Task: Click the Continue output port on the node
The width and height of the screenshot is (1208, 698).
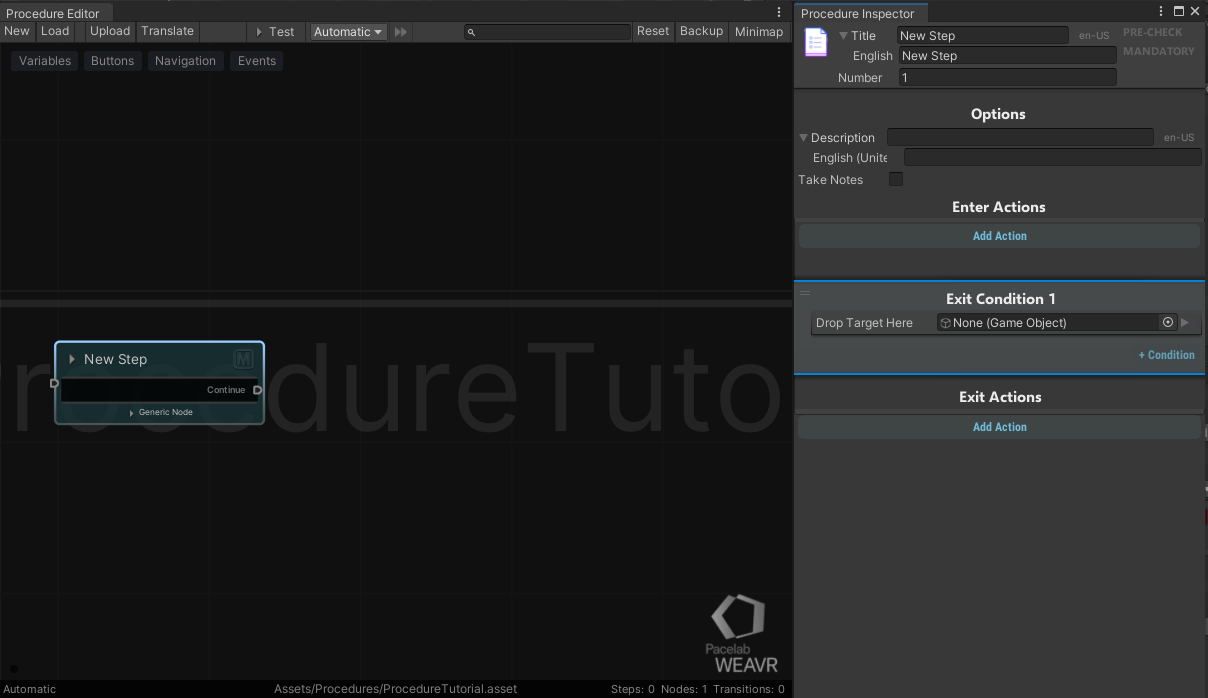Action: click(x=257, y=390)
